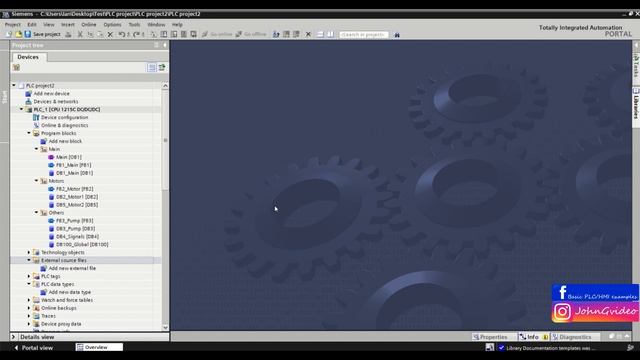Expand Watch and force tables folder

(29, 300)
